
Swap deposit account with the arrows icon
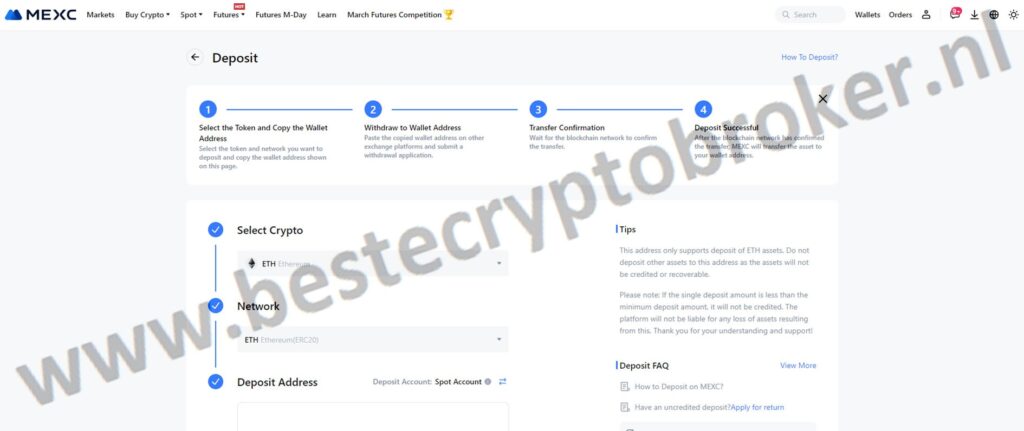502,381
